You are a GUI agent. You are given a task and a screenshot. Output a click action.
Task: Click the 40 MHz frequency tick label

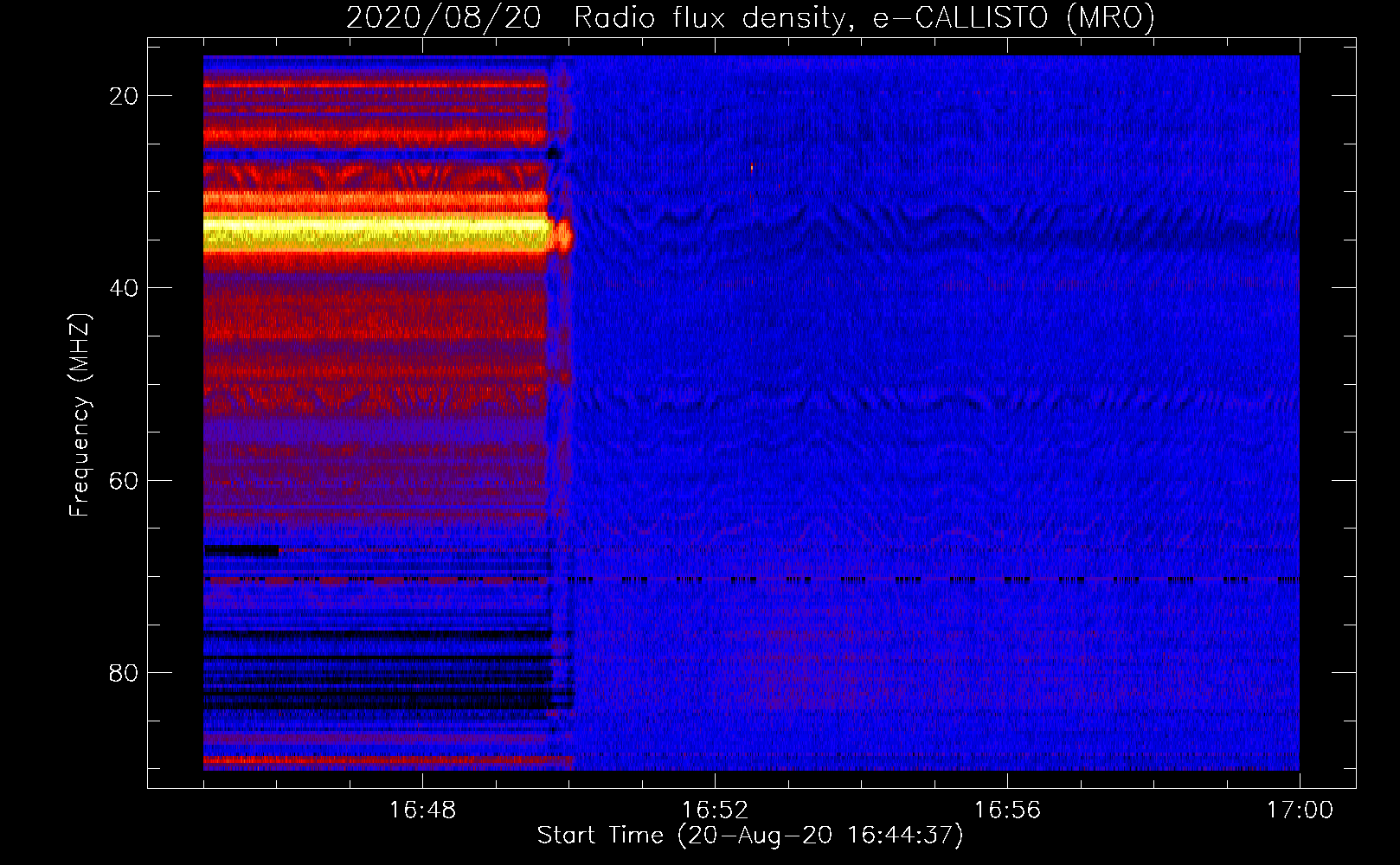pos(124,288)
